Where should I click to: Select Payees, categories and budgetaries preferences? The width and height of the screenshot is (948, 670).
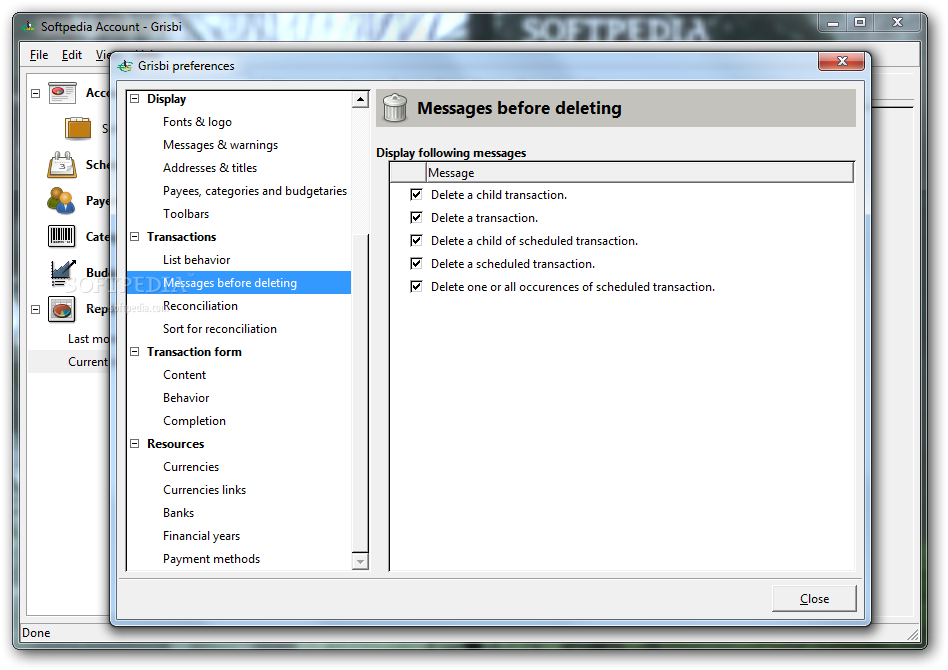click(255, 191)
